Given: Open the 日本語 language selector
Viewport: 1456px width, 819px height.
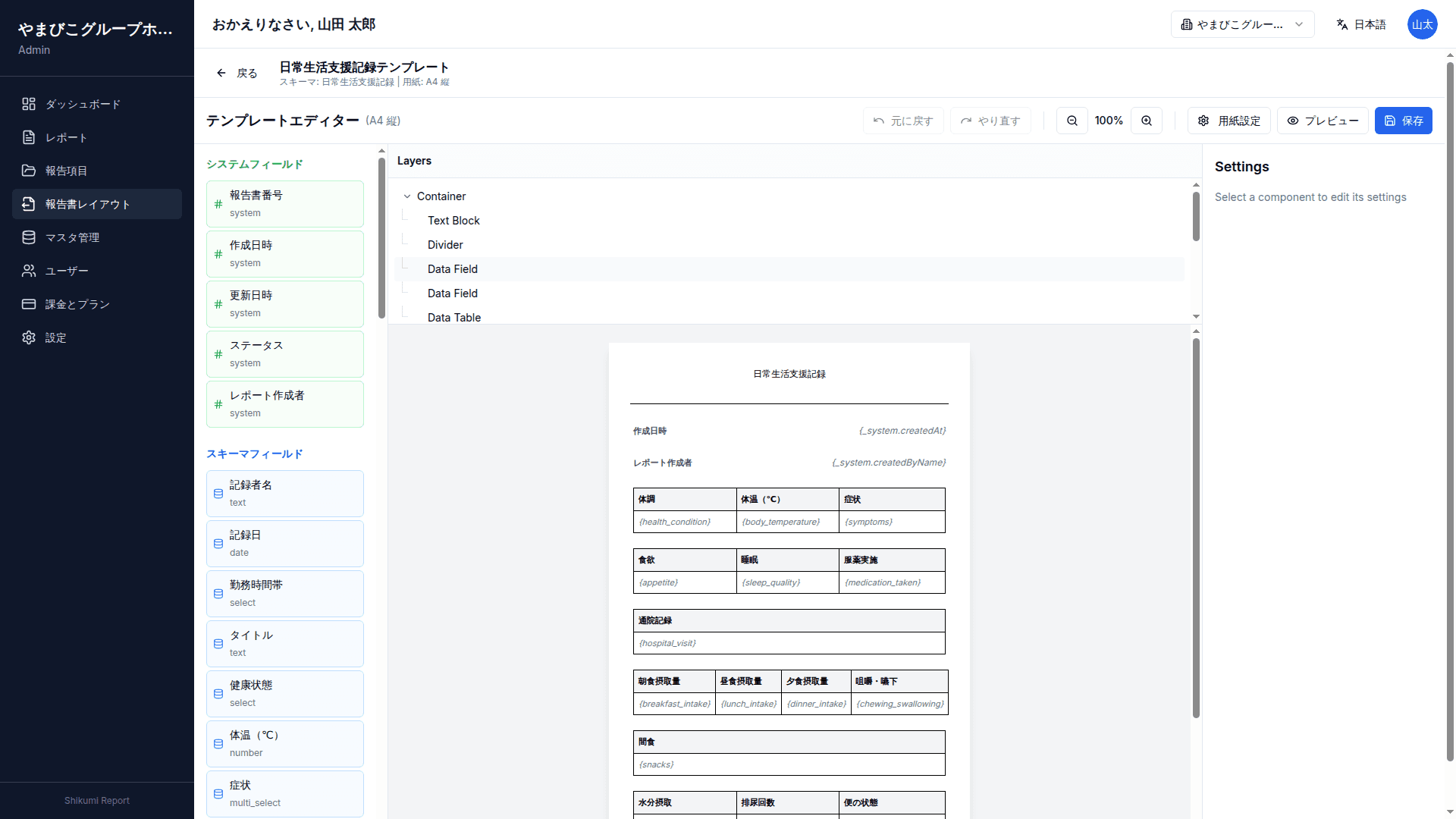Looking at the screenshot, I should click(x=1360, y=24).
